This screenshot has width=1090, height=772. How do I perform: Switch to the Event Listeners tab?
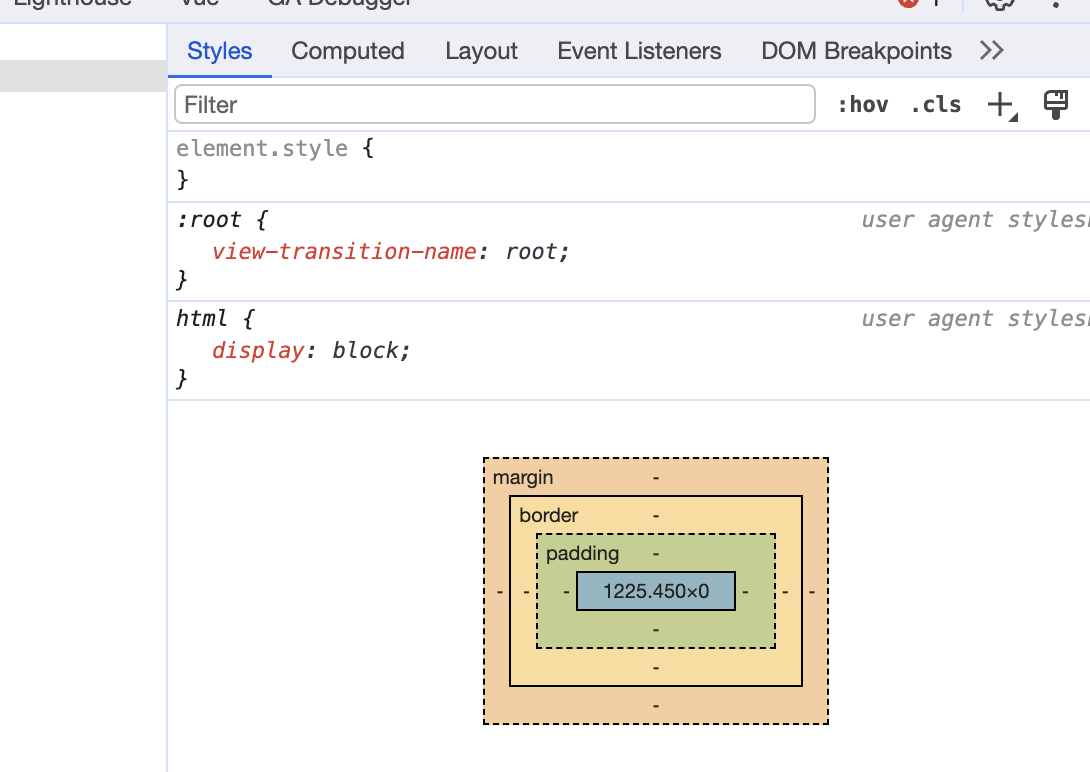pyautogui.click(x=639, y=50)
